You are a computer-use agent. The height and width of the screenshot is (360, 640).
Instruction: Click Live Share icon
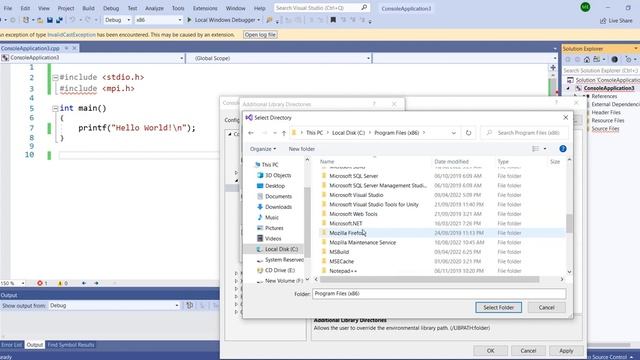tap(603, 20)
